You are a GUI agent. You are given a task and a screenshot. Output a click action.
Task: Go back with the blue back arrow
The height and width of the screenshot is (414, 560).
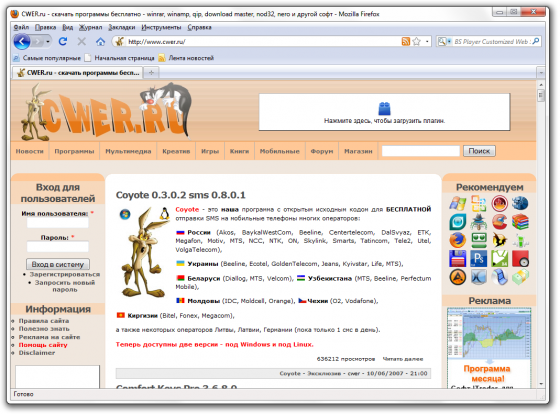tap(22, 42)
